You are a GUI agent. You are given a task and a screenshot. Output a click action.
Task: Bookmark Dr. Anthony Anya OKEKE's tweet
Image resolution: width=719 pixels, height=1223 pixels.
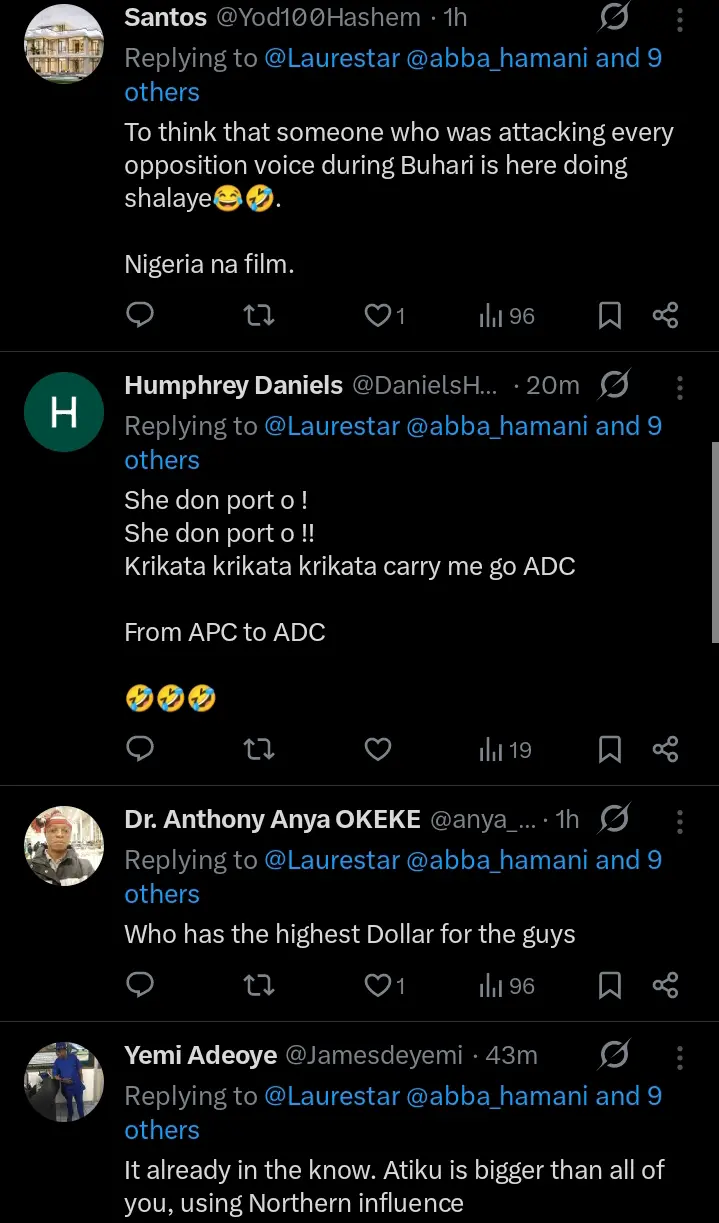click(x=609, y=986)
